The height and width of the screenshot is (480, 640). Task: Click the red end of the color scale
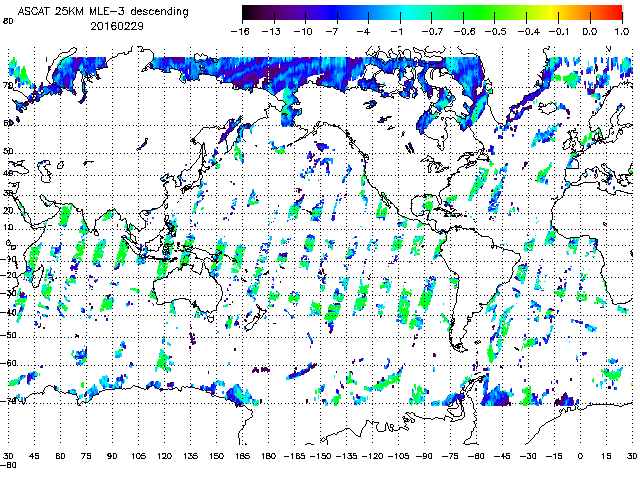click(614, 13)
